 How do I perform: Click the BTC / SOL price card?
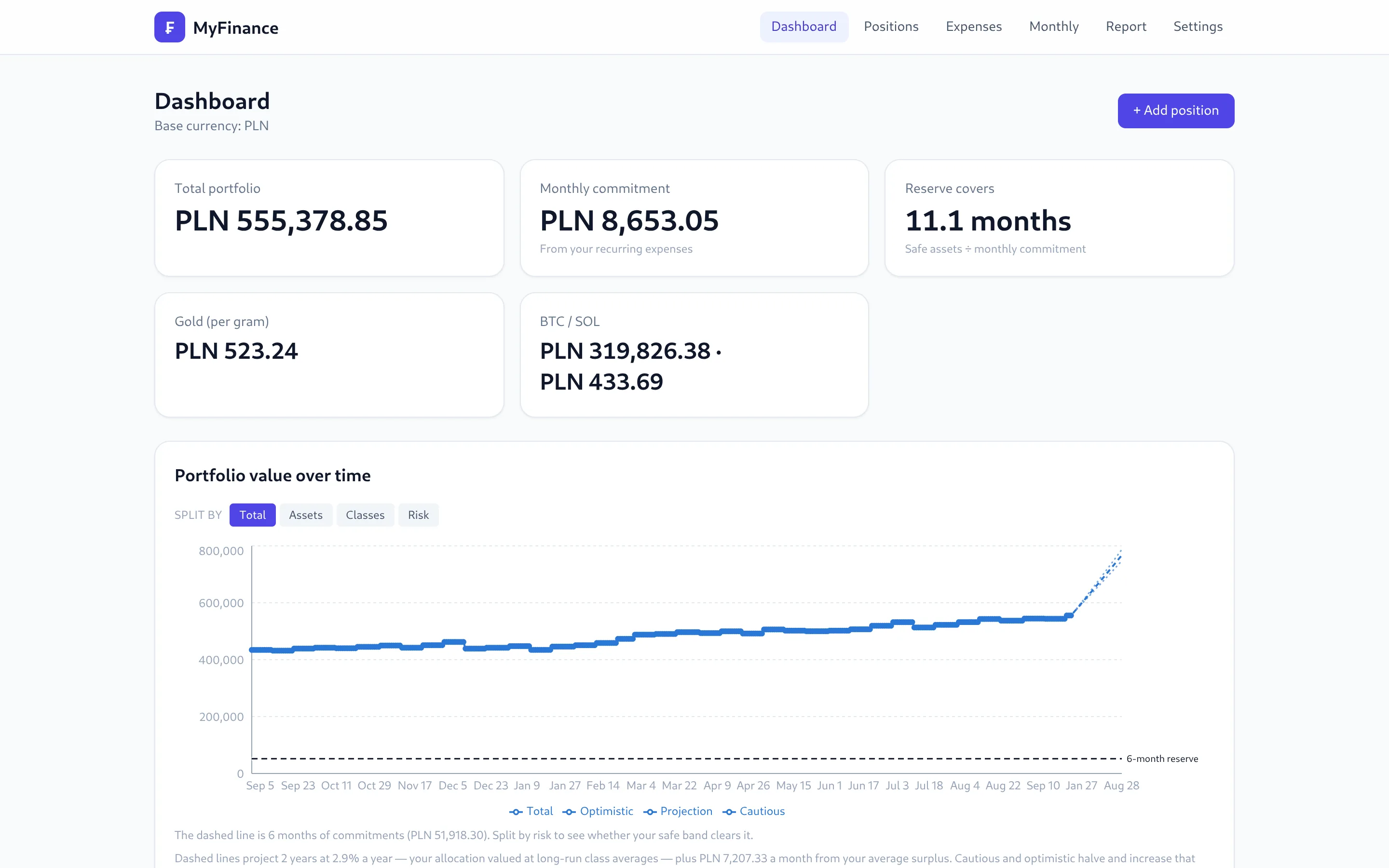tap(694, 355)
